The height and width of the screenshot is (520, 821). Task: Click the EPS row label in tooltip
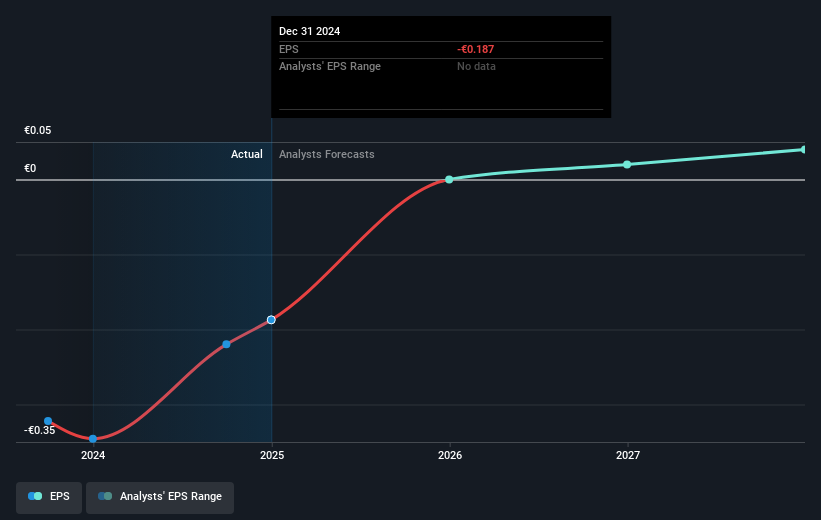[289, 49]
